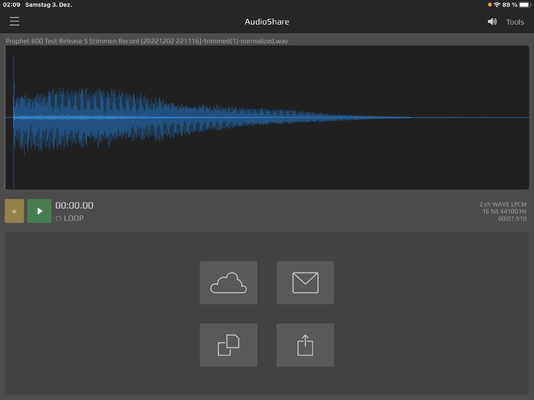Tap the battery indicator in status bar
This screenshot has height=400, width=534.
coord(525,5)
